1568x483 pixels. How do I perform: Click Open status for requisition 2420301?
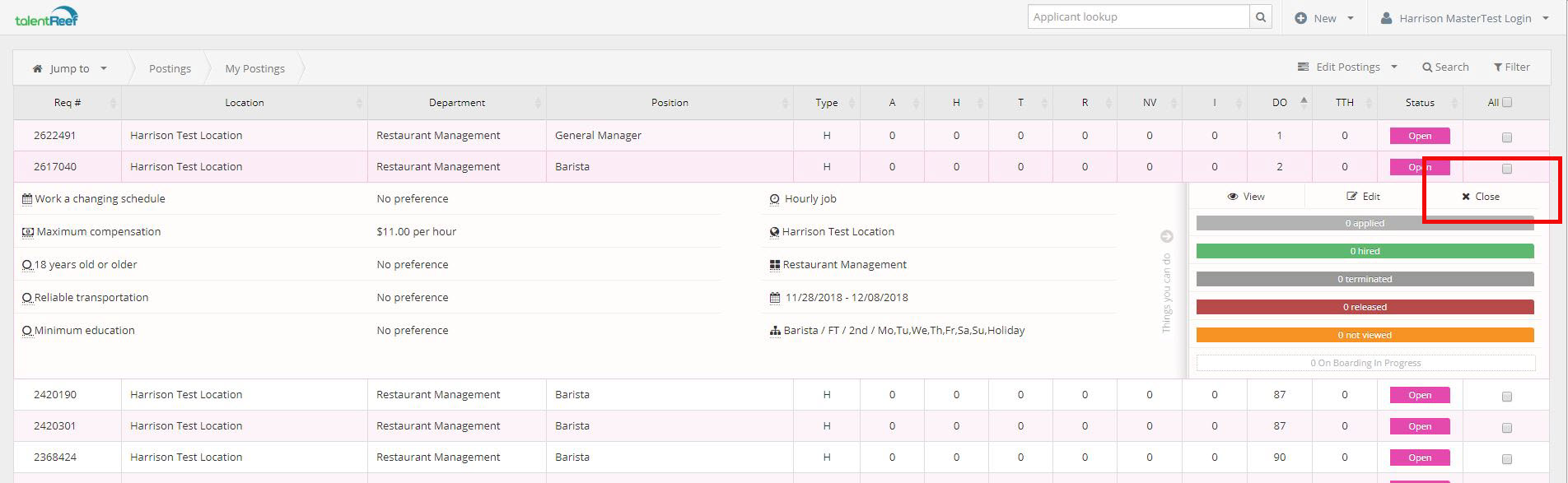(x=1420, y=427)
